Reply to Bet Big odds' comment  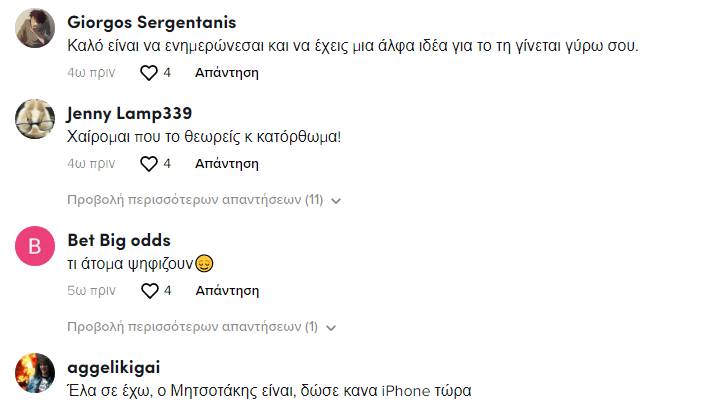pos(226,291)
